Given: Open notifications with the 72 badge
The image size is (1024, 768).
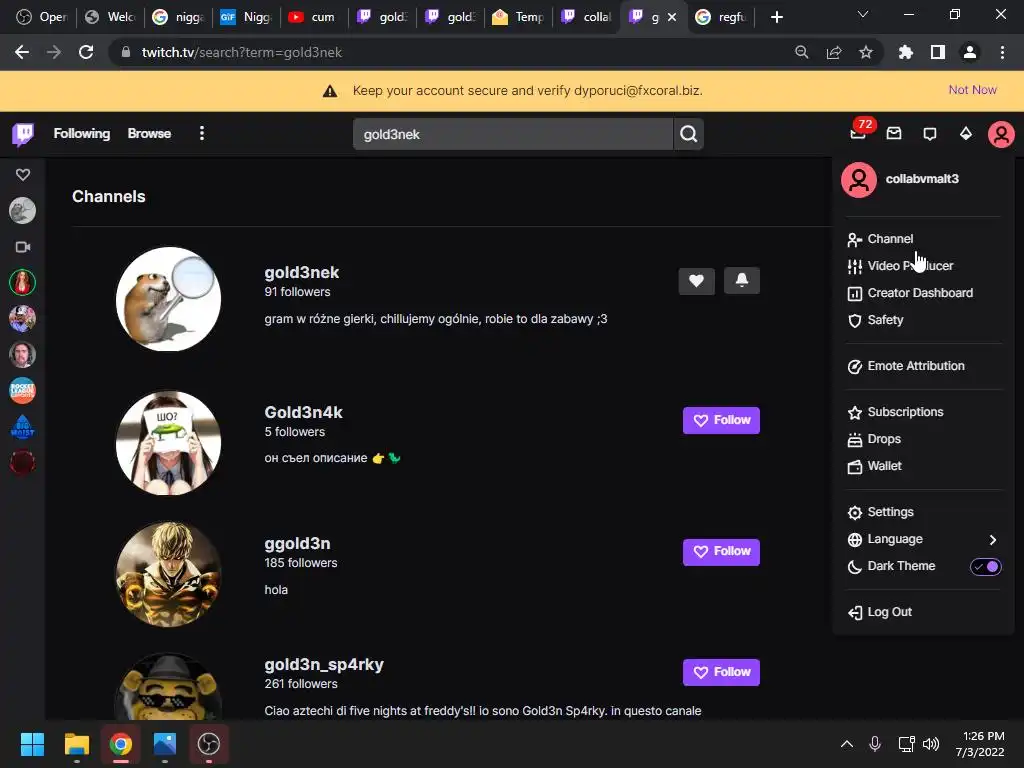Looking at the screenshot, I should click(x=858, y=133).
